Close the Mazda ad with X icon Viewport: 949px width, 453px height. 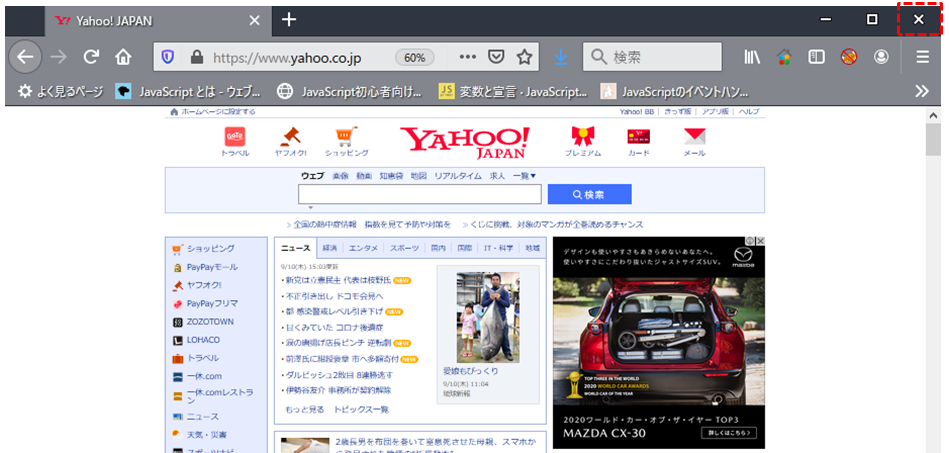coord(761,241)
